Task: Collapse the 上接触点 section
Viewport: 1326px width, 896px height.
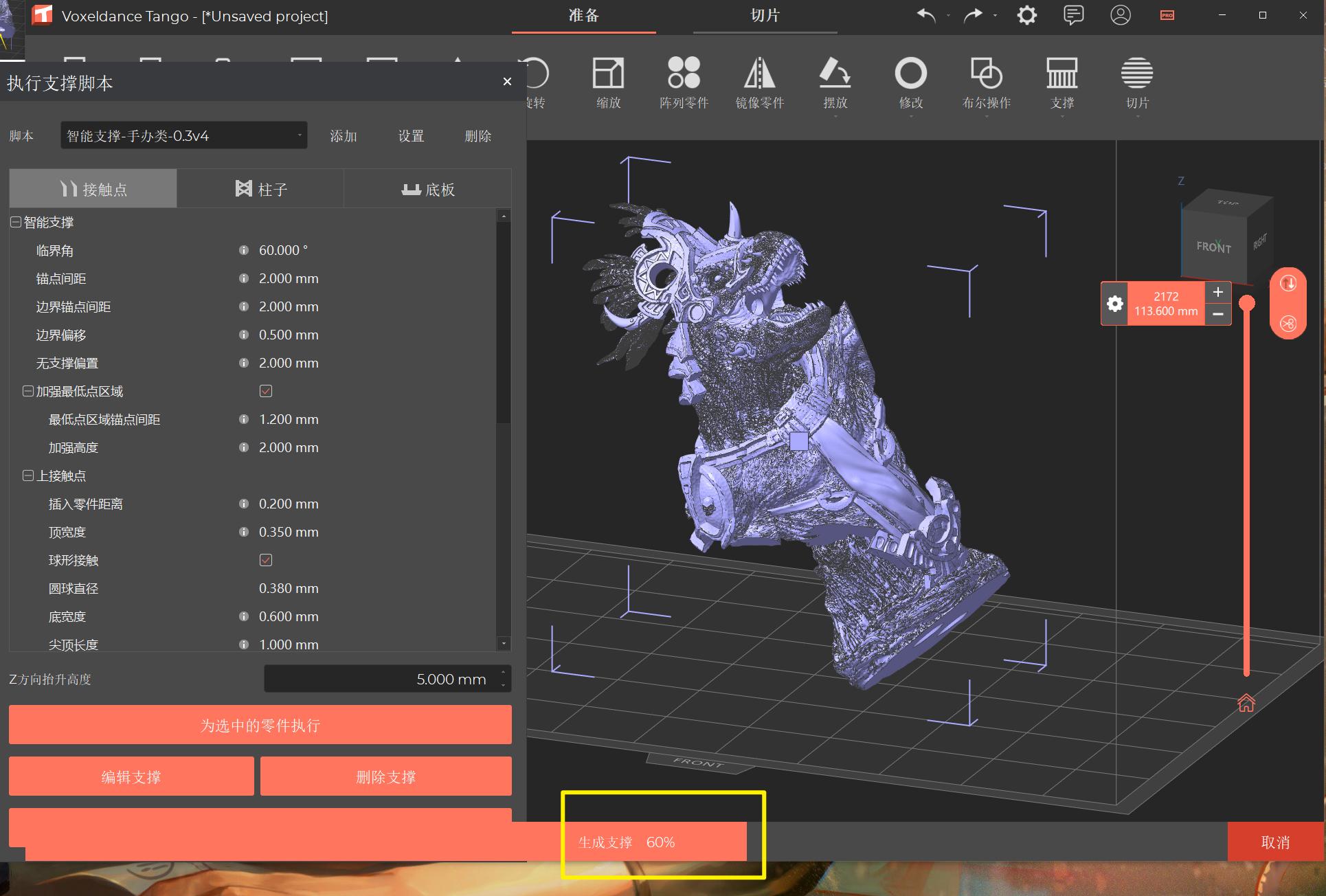Action: tap(27, 475)
